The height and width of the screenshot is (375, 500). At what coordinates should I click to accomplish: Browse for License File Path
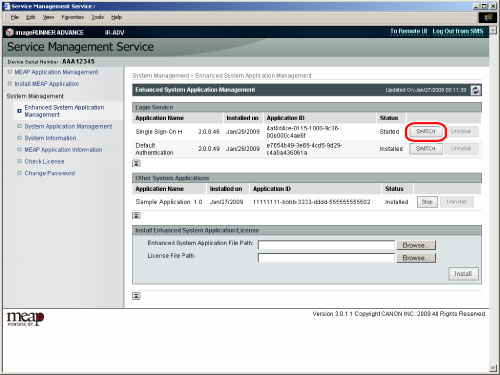coord(416,258)
